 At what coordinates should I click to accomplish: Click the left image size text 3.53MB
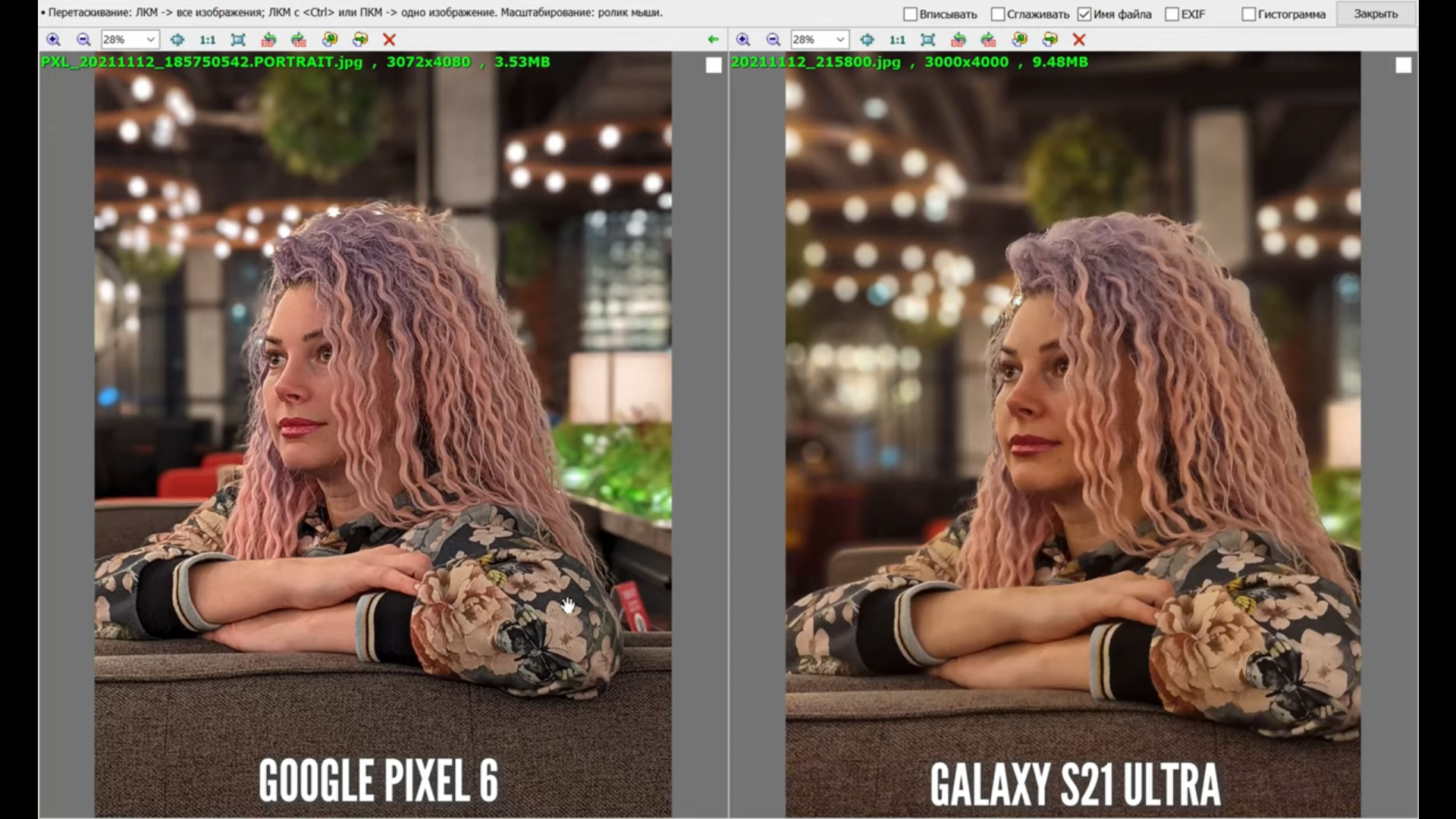[522, 62]
